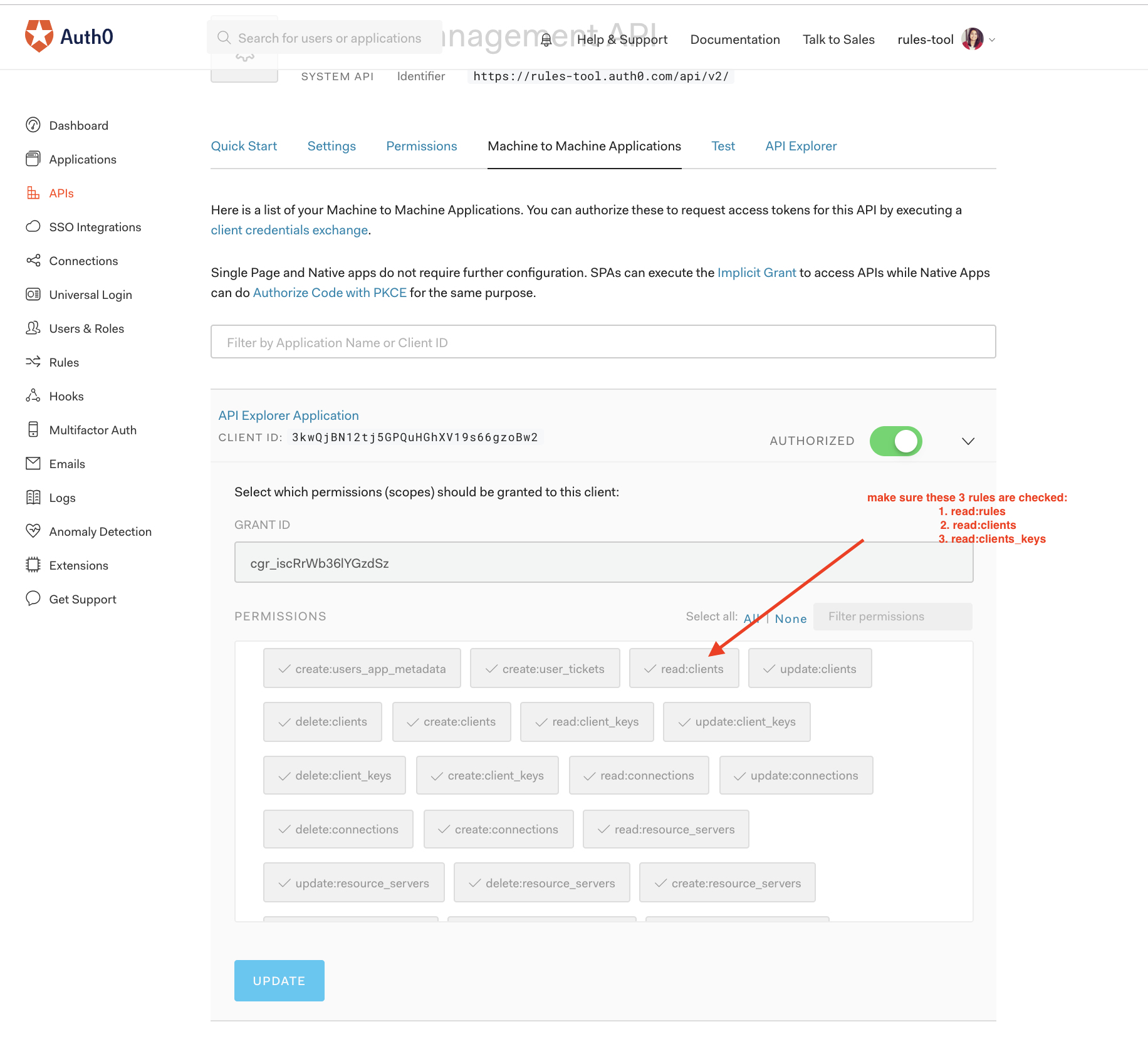1148x1039 pixels.
Task: Toggle delete:clients permission
Action: (323, 722)
